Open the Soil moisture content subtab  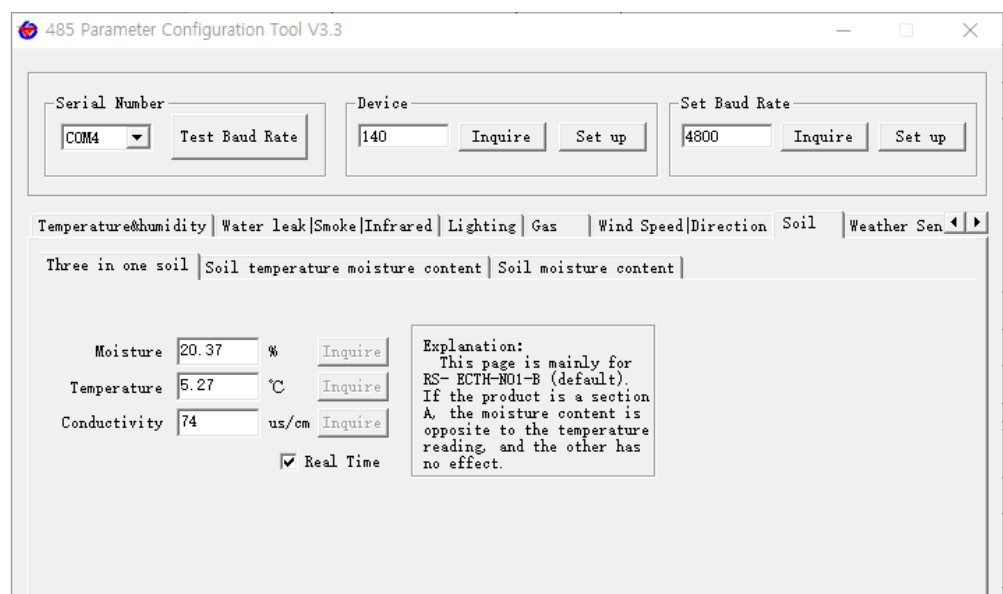coord(586,268)
